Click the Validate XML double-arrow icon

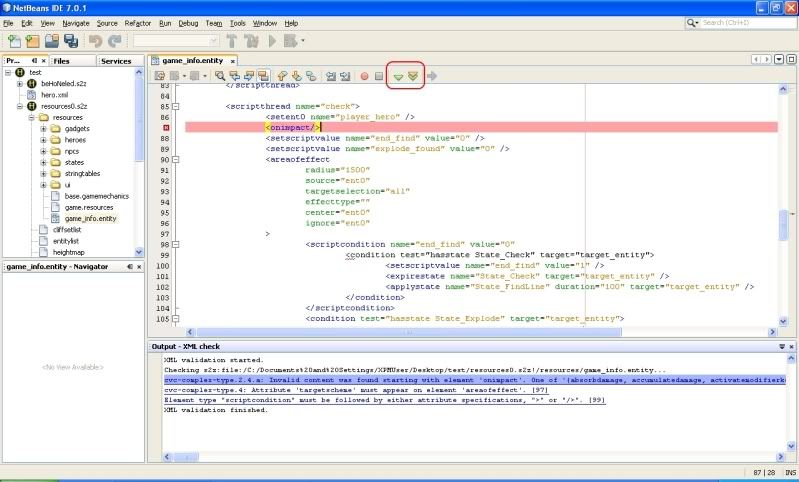[413, 76]
